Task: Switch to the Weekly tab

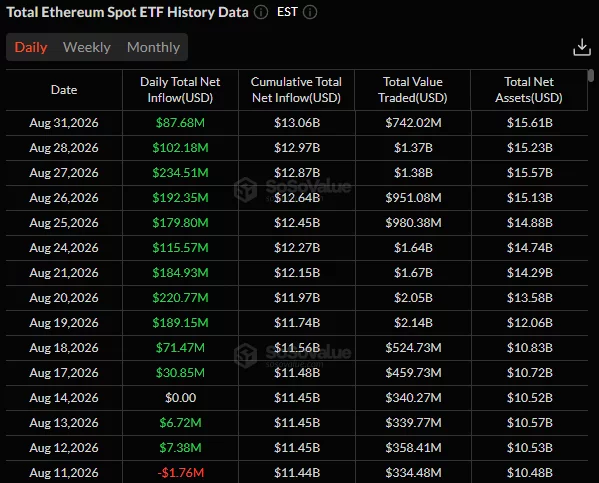Action: pos(87,47)
